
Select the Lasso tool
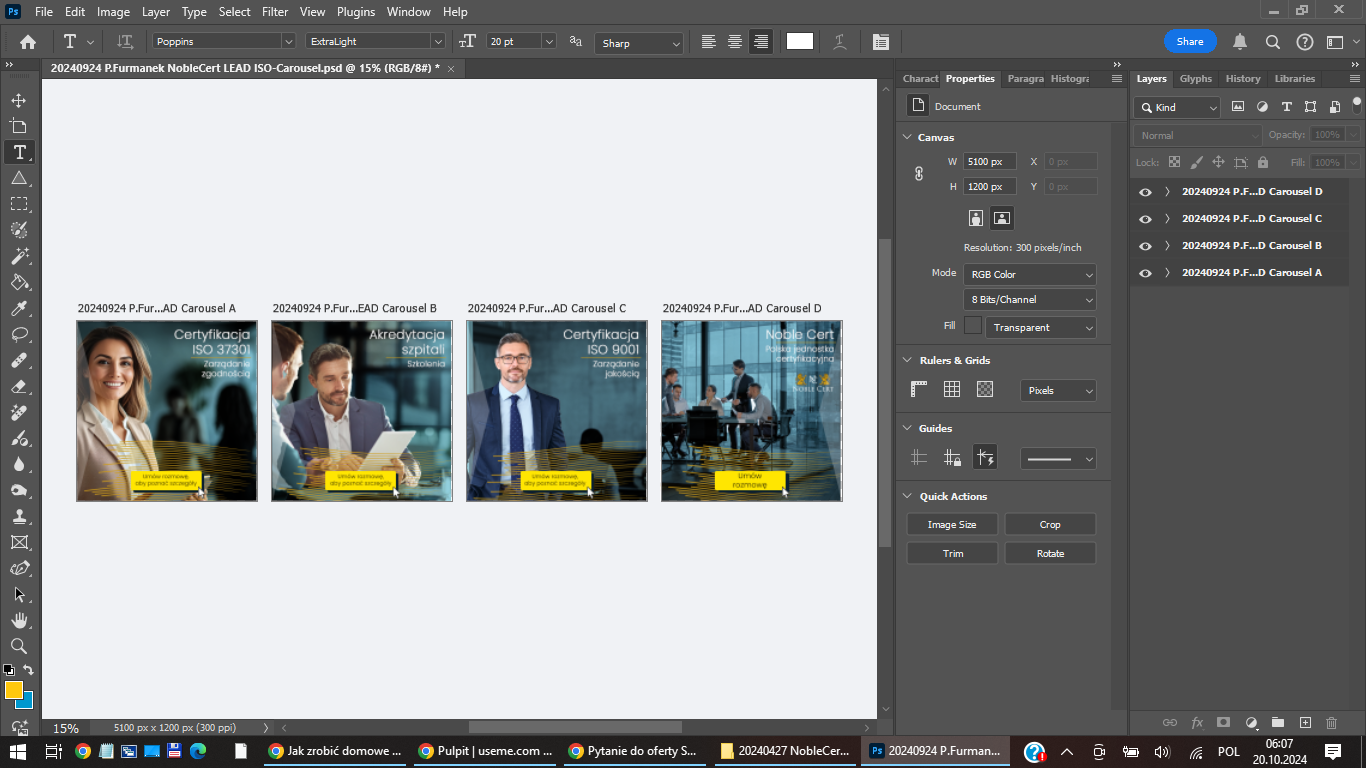coord(19,334)
